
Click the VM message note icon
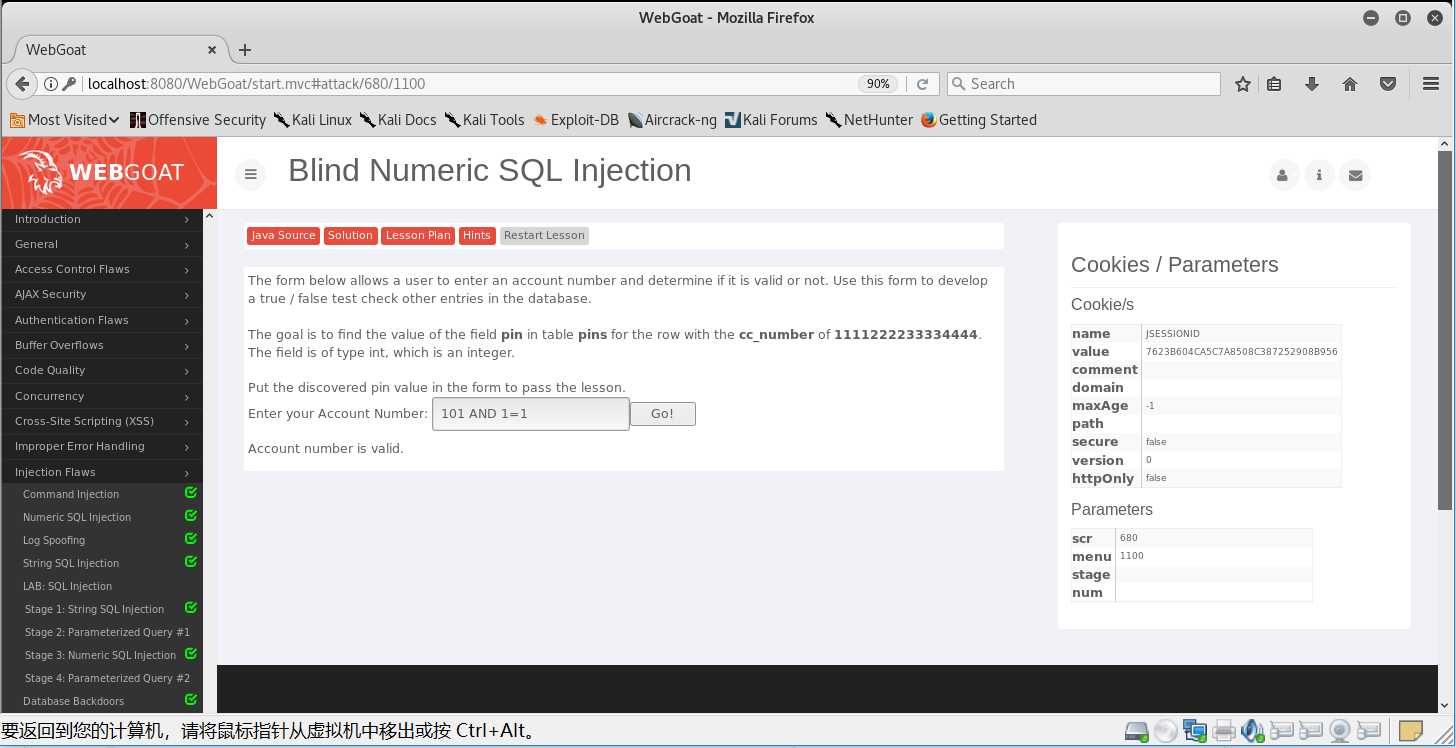[1411, 731]
